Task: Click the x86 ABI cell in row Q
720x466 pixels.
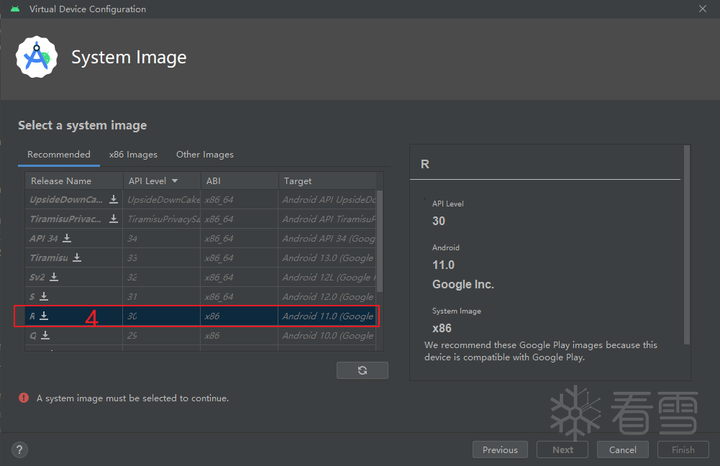Action: click(x=240, y=336)
